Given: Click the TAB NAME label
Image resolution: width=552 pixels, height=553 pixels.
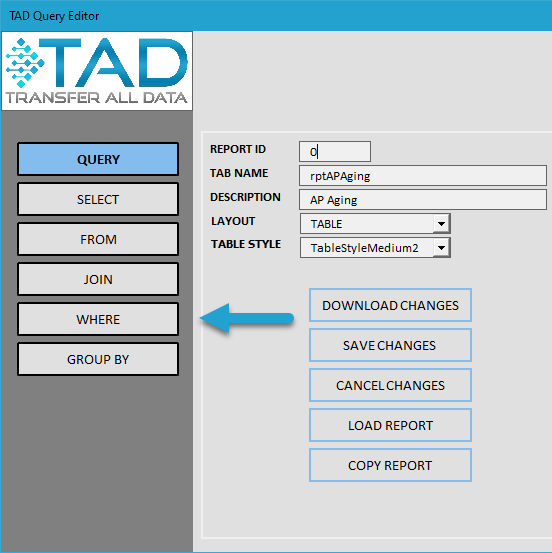Looking at the screenshot, I should pyautogui.click(x=239, y=173).
